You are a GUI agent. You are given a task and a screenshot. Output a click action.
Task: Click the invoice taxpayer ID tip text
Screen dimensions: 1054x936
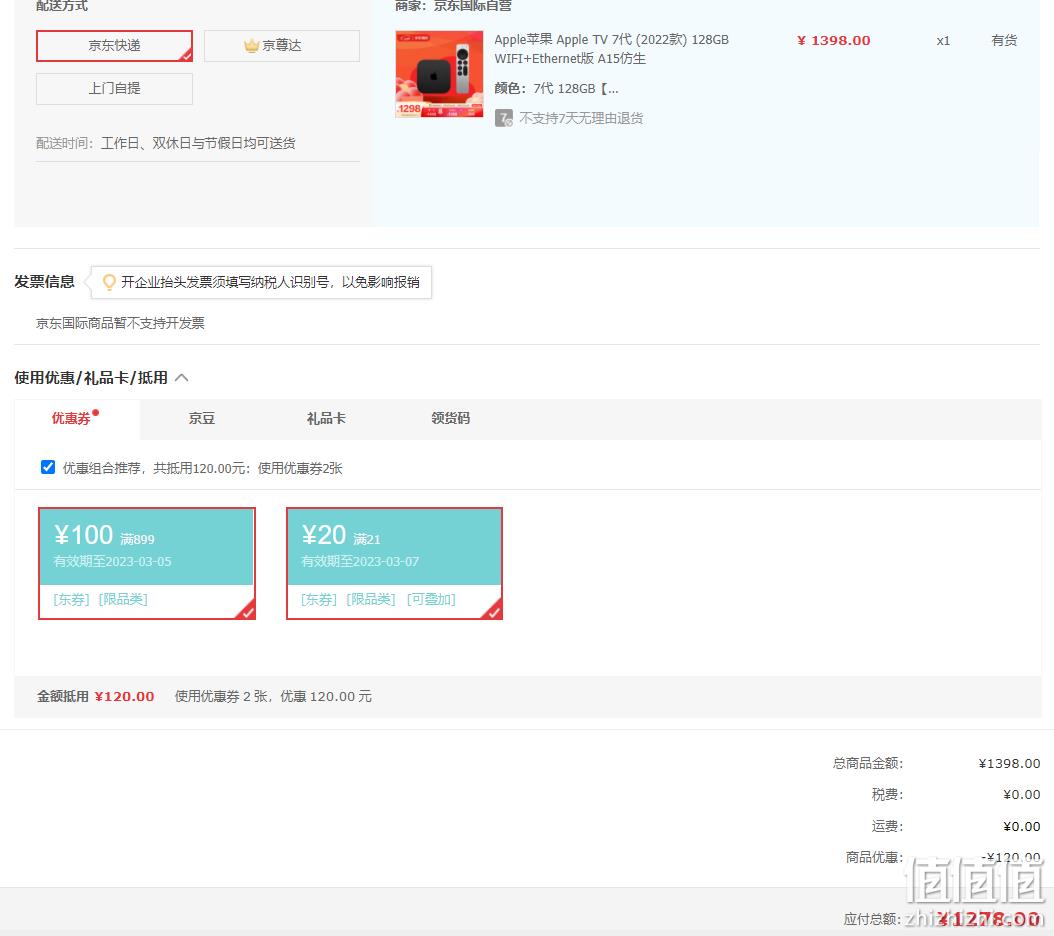pos(270,282)
